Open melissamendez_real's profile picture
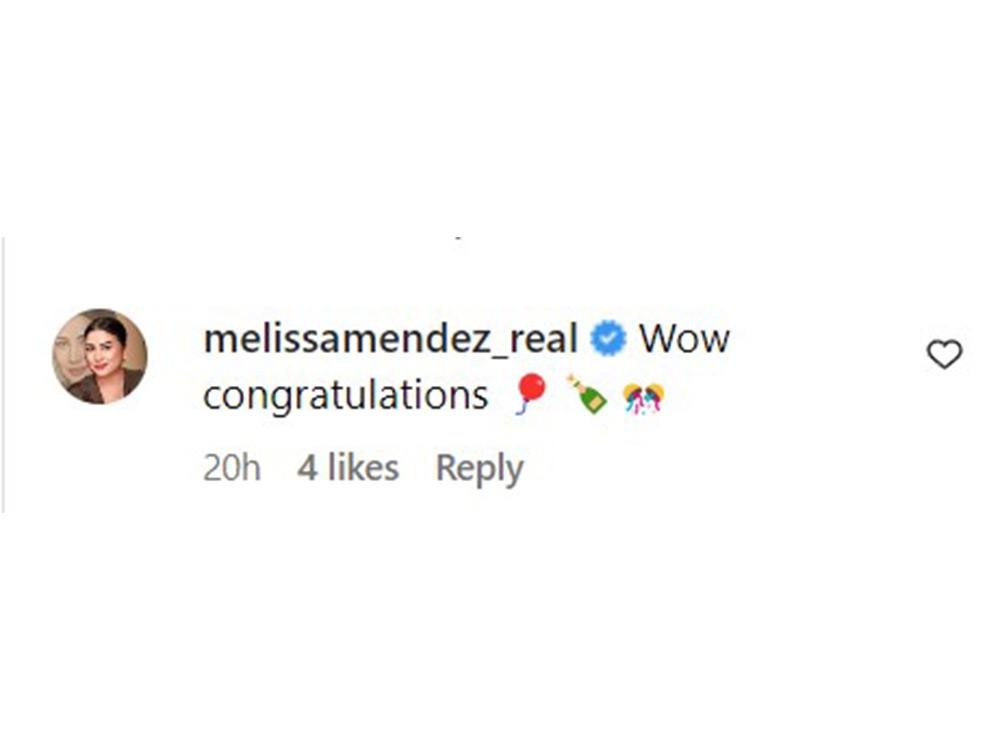The height and width of the screenshot is (750, 1000). 99,356
